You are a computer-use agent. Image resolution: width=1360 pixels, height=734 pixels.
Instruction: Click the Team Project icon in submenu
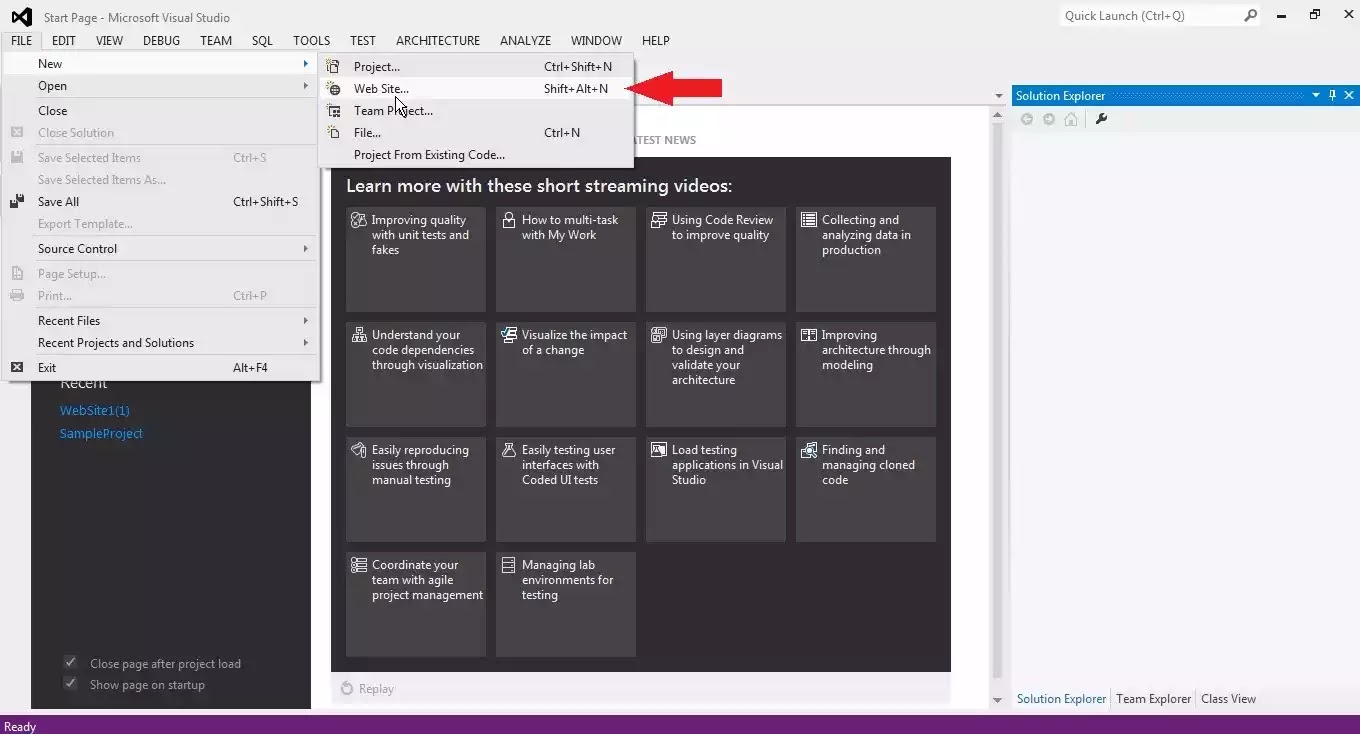tap(334, 111)
